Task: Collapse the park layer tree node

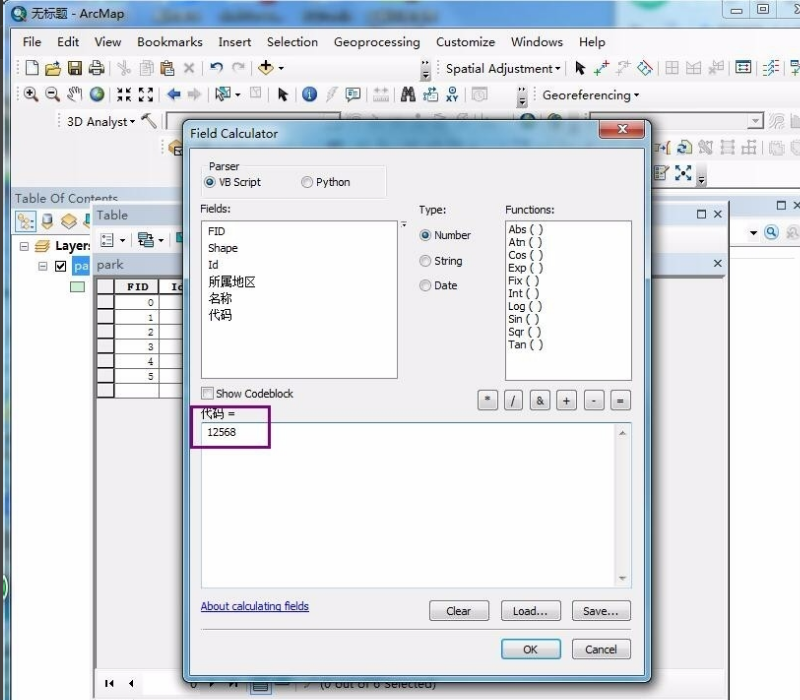Action: 43,266
